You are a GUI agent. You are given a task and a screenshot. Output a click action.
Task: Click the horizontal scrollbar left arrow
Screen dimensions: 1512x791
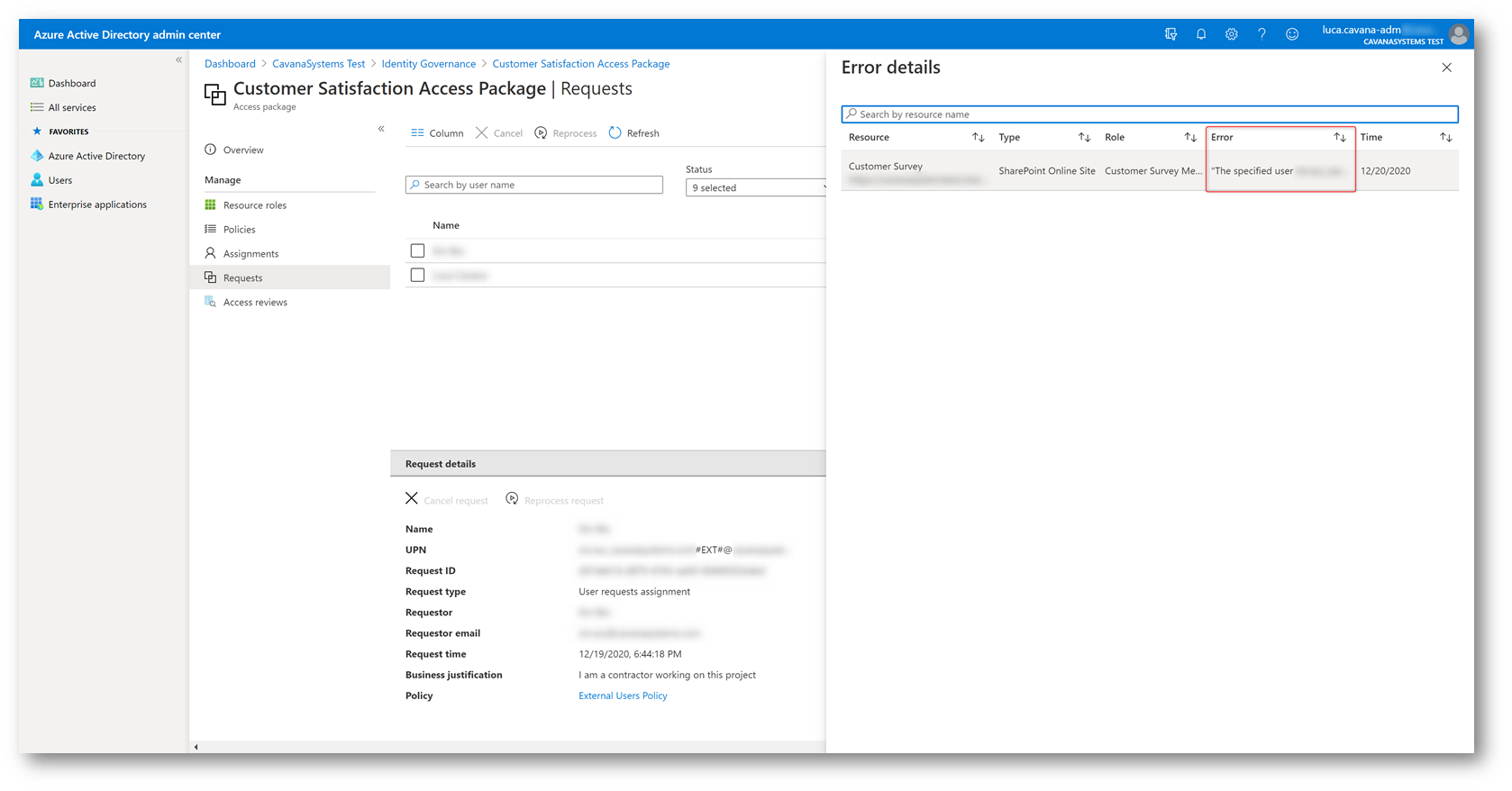click(x=196, y=747)
